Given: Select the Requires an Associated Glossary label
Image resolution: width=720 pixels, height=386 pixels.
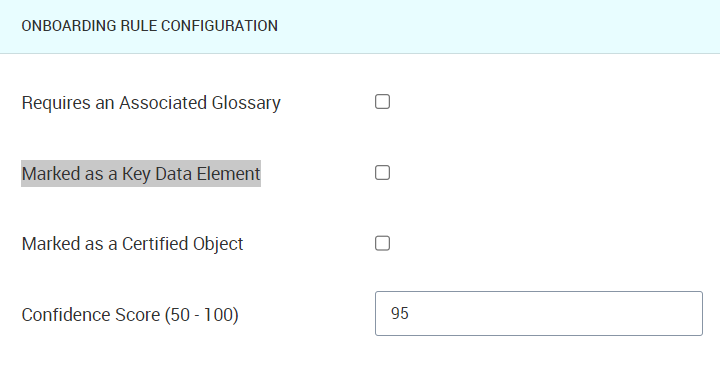Looking at the screenshot, I should pos(151,103).
